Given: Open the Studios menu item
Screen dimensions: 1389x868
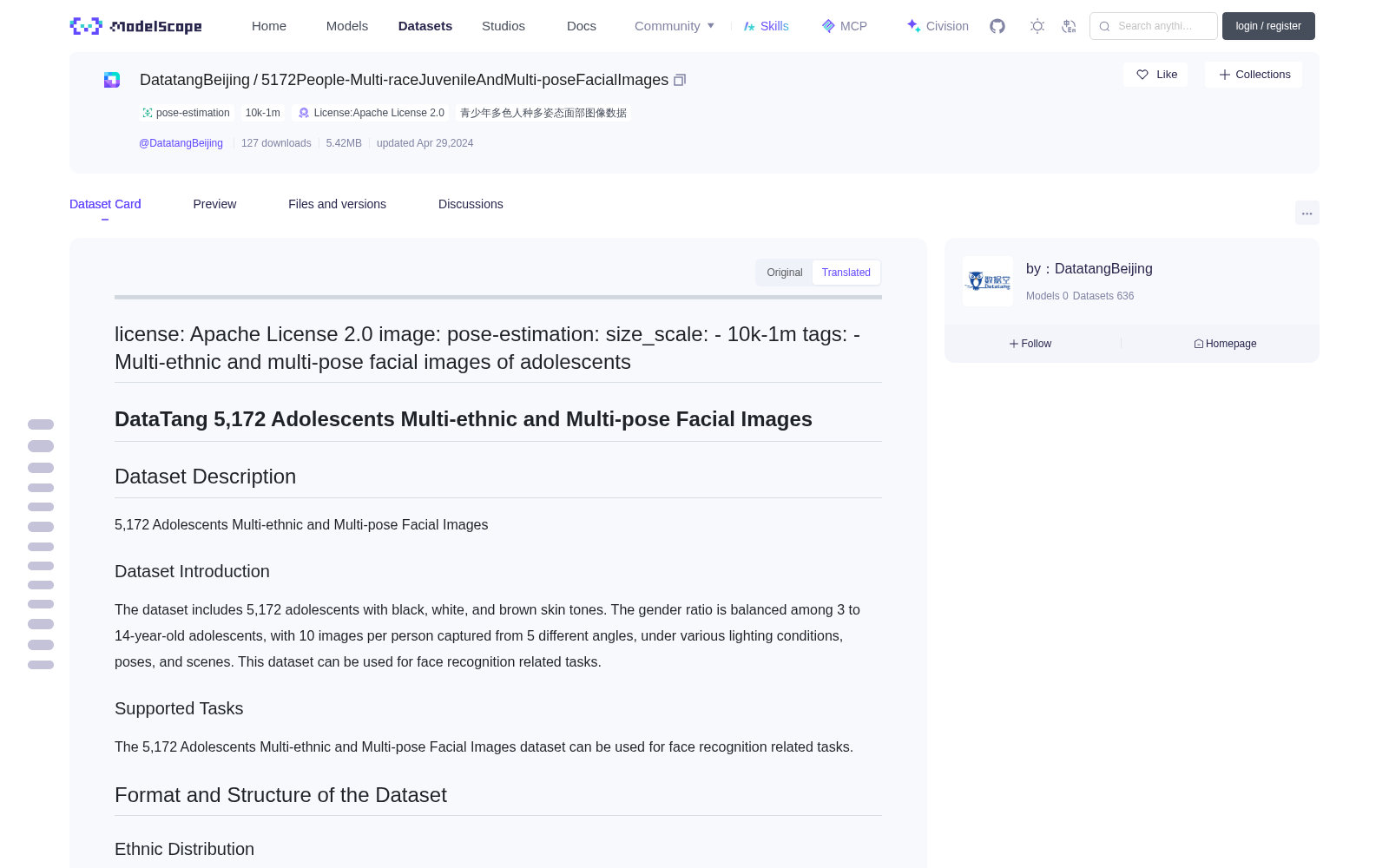Looking at the screenshot, I should [504, 26].
